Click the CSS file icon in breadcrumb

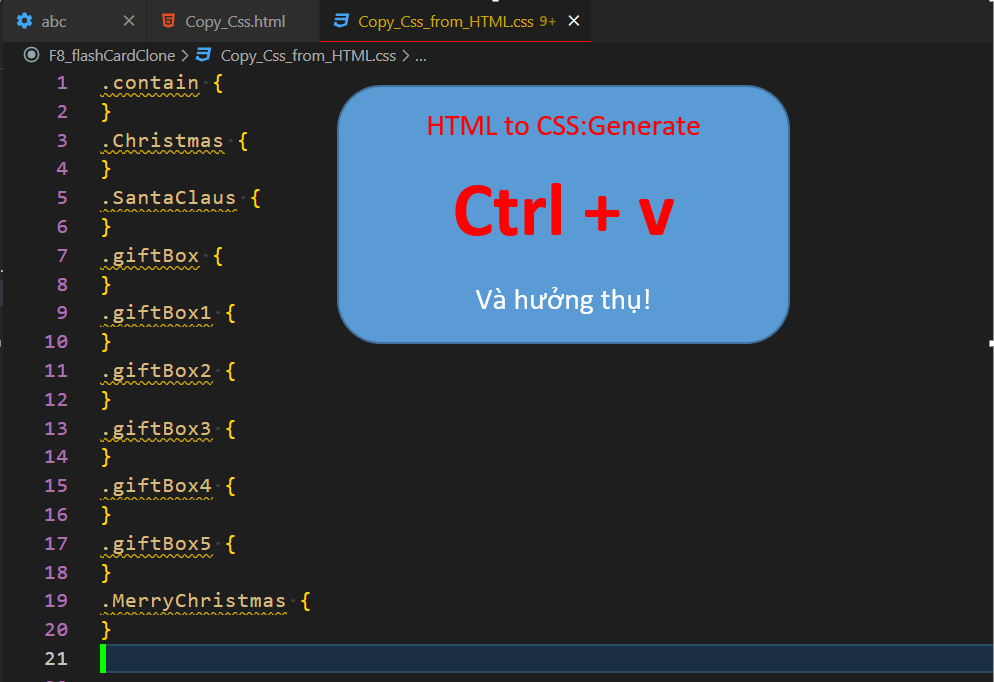coord(203,55)
